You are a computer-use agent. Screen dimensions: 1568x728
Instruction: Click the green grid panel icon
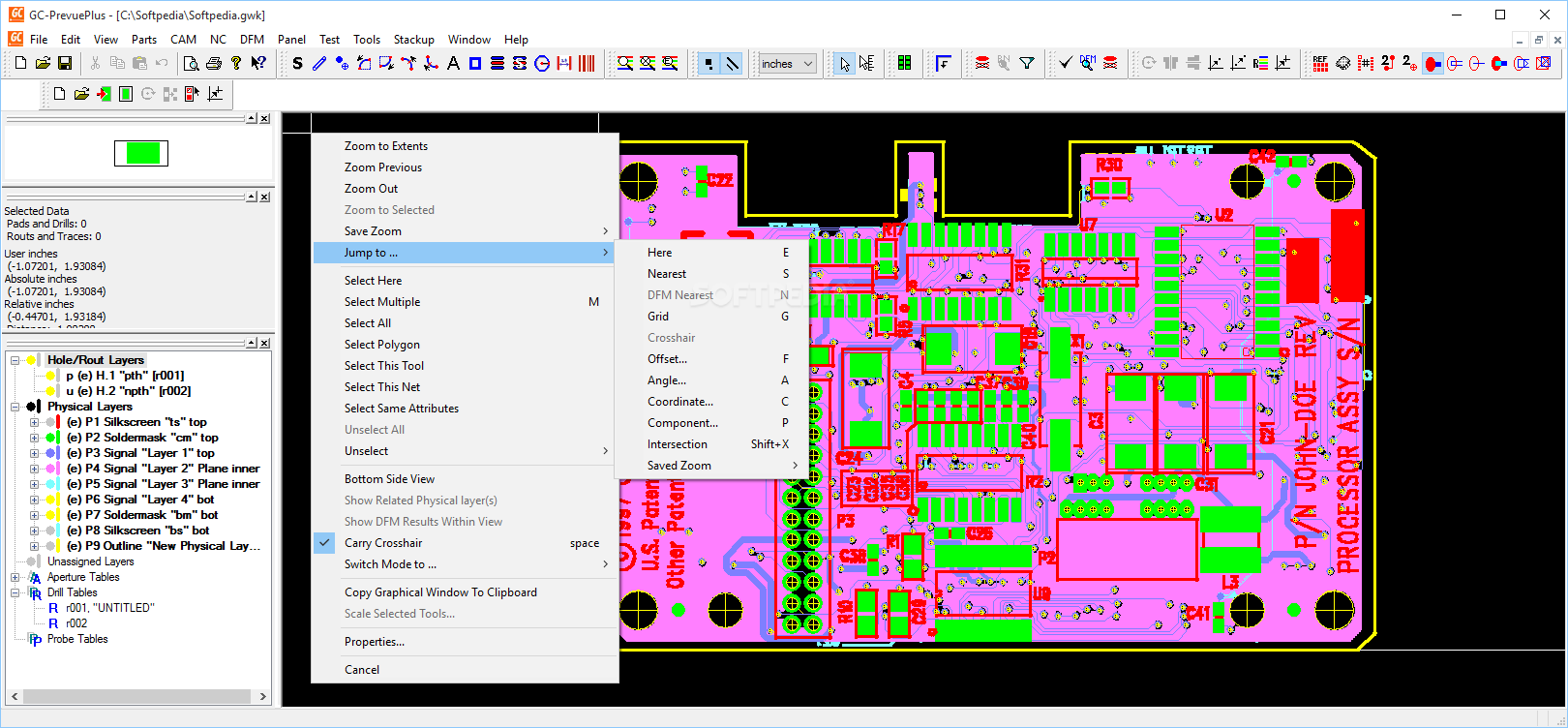coord(904,63)
